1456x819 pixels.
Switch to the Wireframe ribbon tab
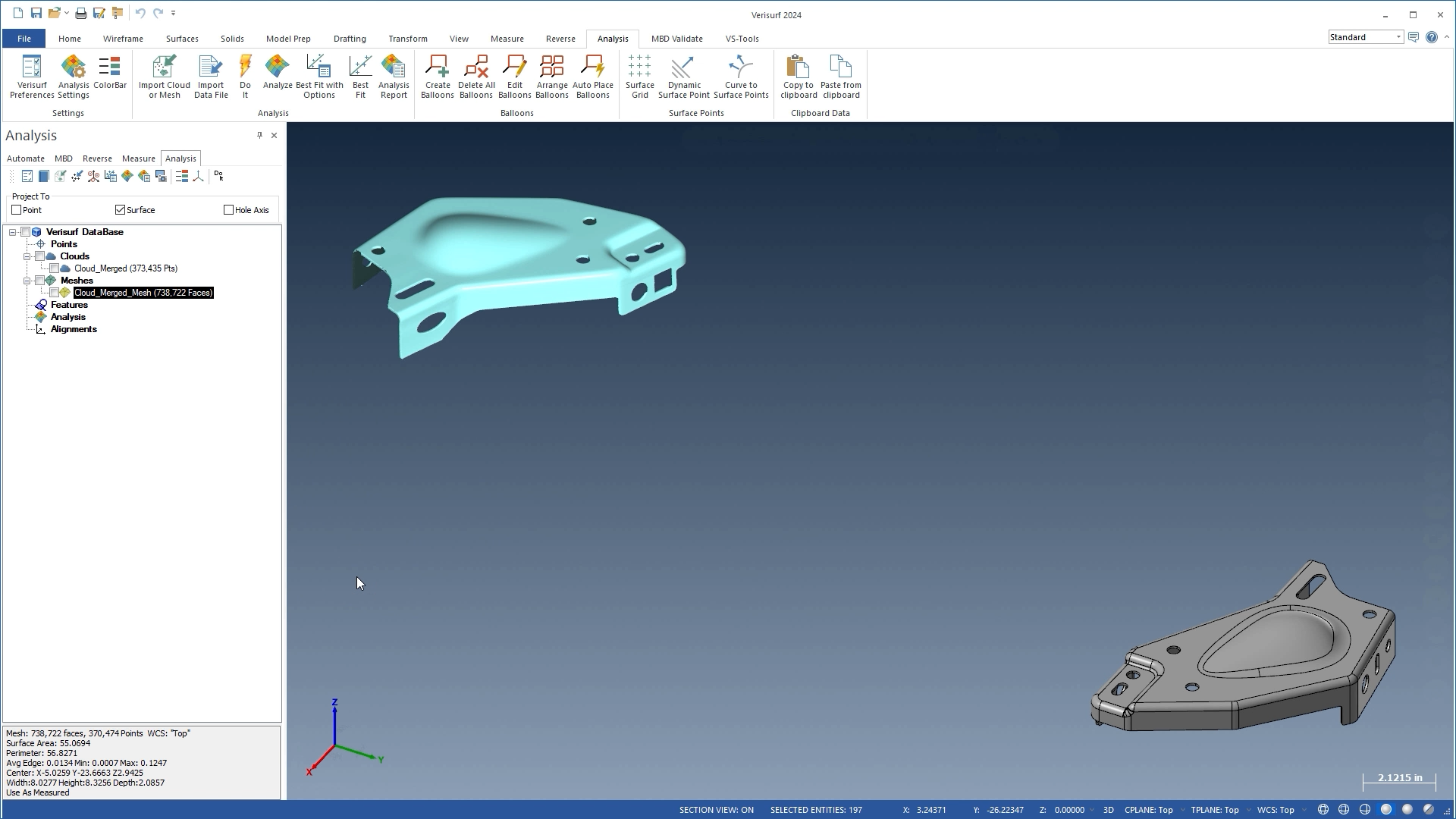pyautogui.click(x=123, y=39)
